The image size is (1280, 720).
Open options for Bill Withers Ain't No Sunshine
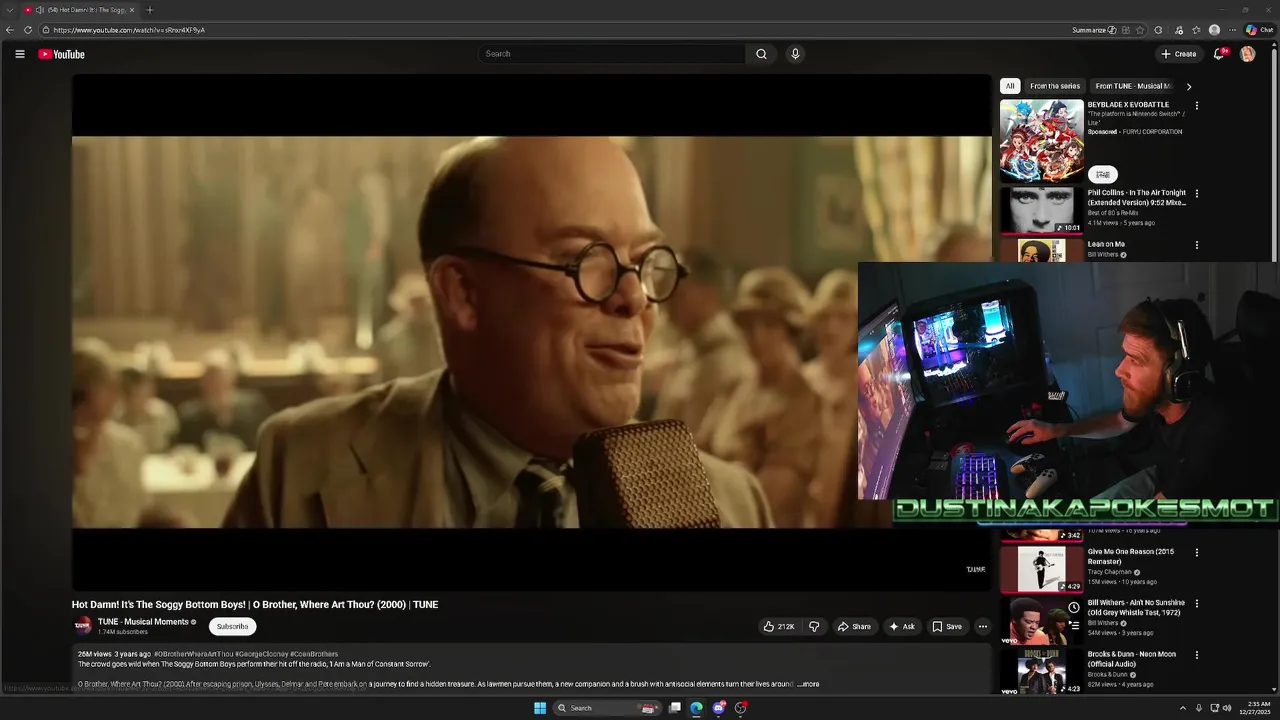1197,604
